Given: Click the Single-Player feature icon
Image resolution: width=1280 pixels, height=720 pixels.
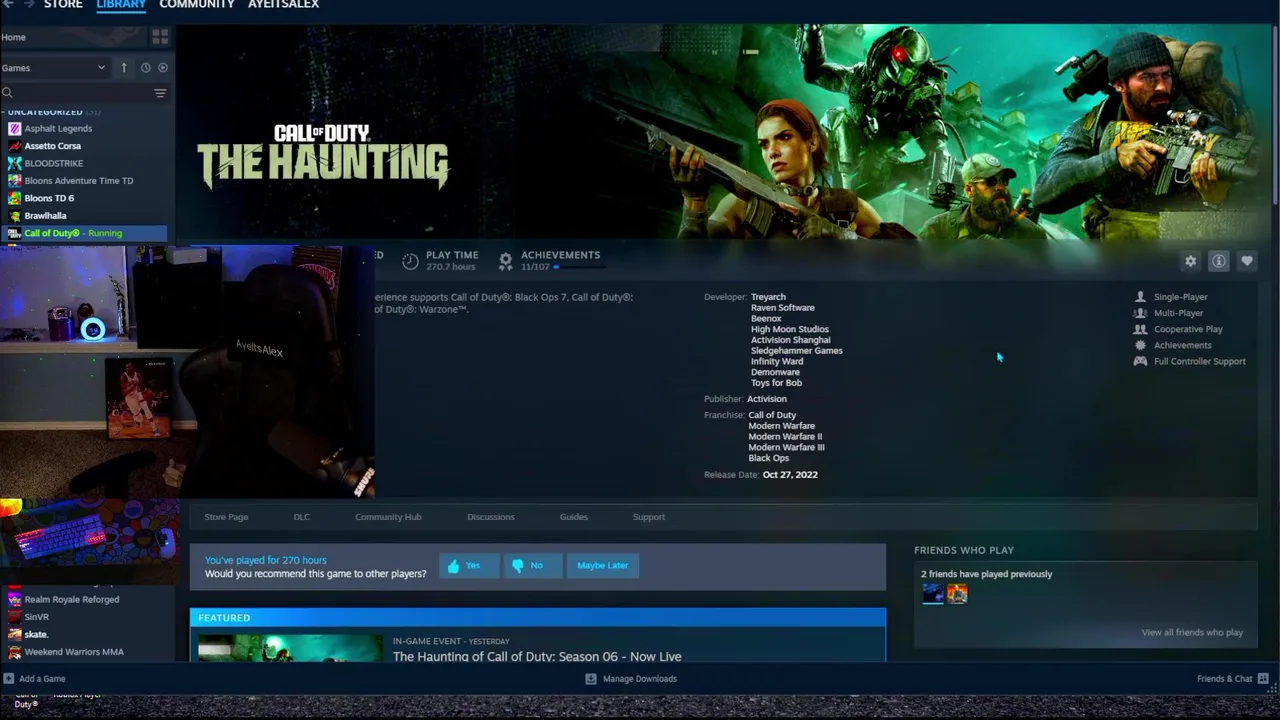Looking at the screenshot, I should [x=1140, y=297].
